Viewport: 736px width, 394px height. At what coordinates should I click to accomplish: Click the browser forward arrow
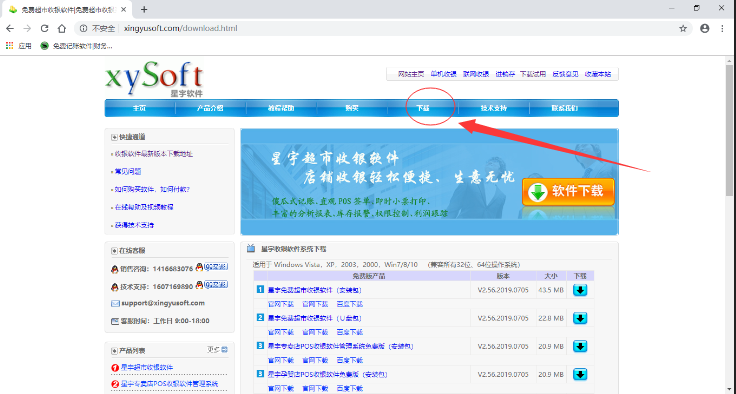point(27,29)
